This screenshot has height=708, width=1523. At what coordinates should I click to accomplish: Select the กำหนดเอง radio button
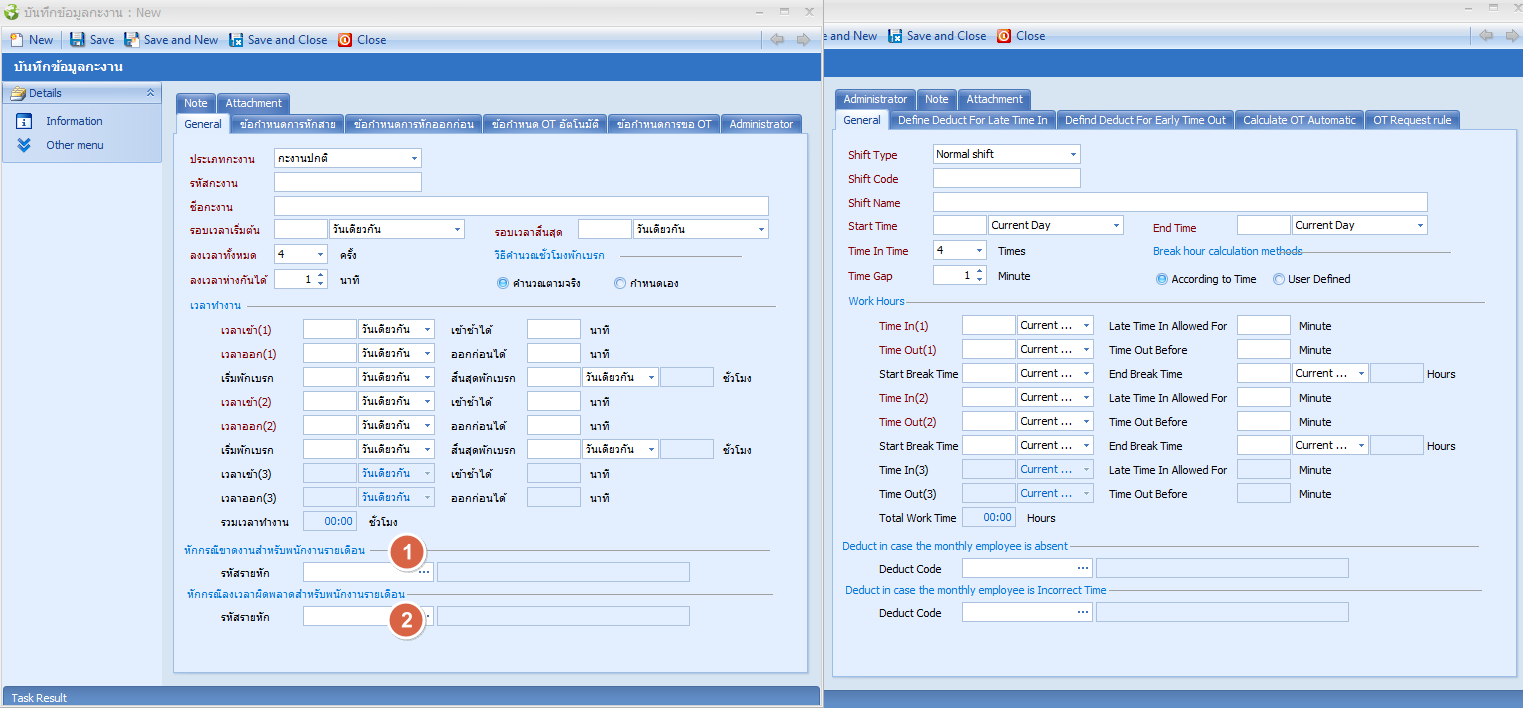tap(621, 284)
